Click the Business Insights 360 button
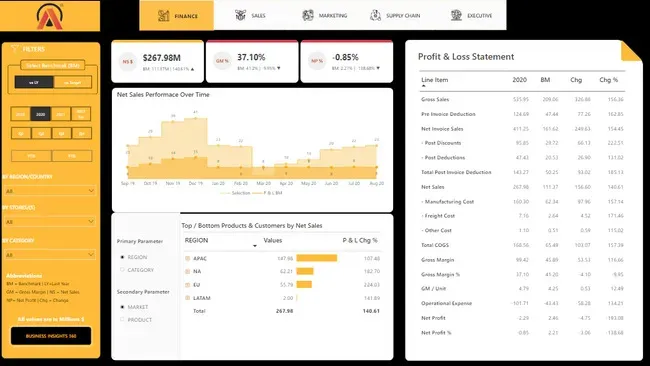650x366 pixels. pos(51,336)
